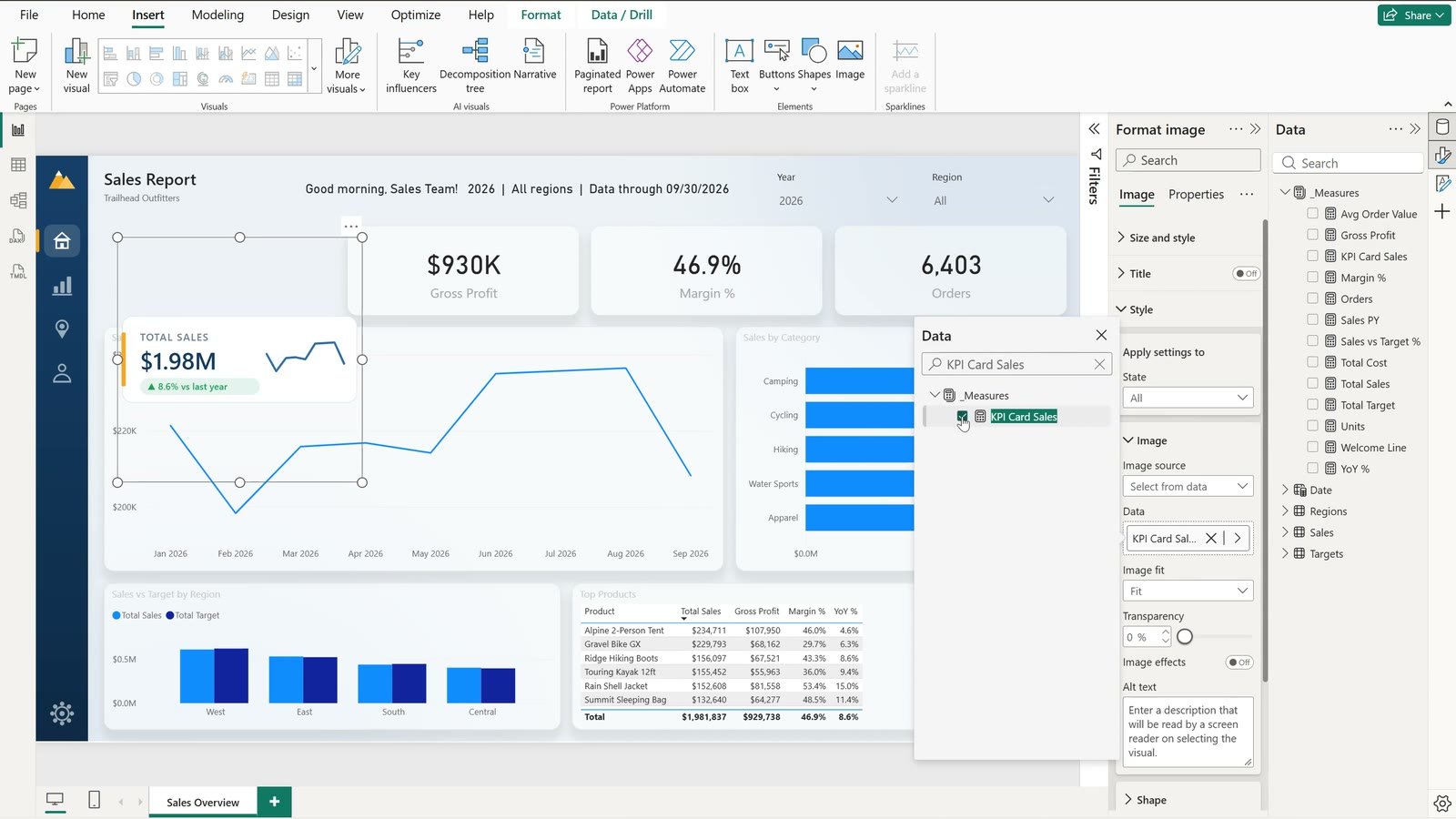Click map pin icon in report navigation

point(62,329)
